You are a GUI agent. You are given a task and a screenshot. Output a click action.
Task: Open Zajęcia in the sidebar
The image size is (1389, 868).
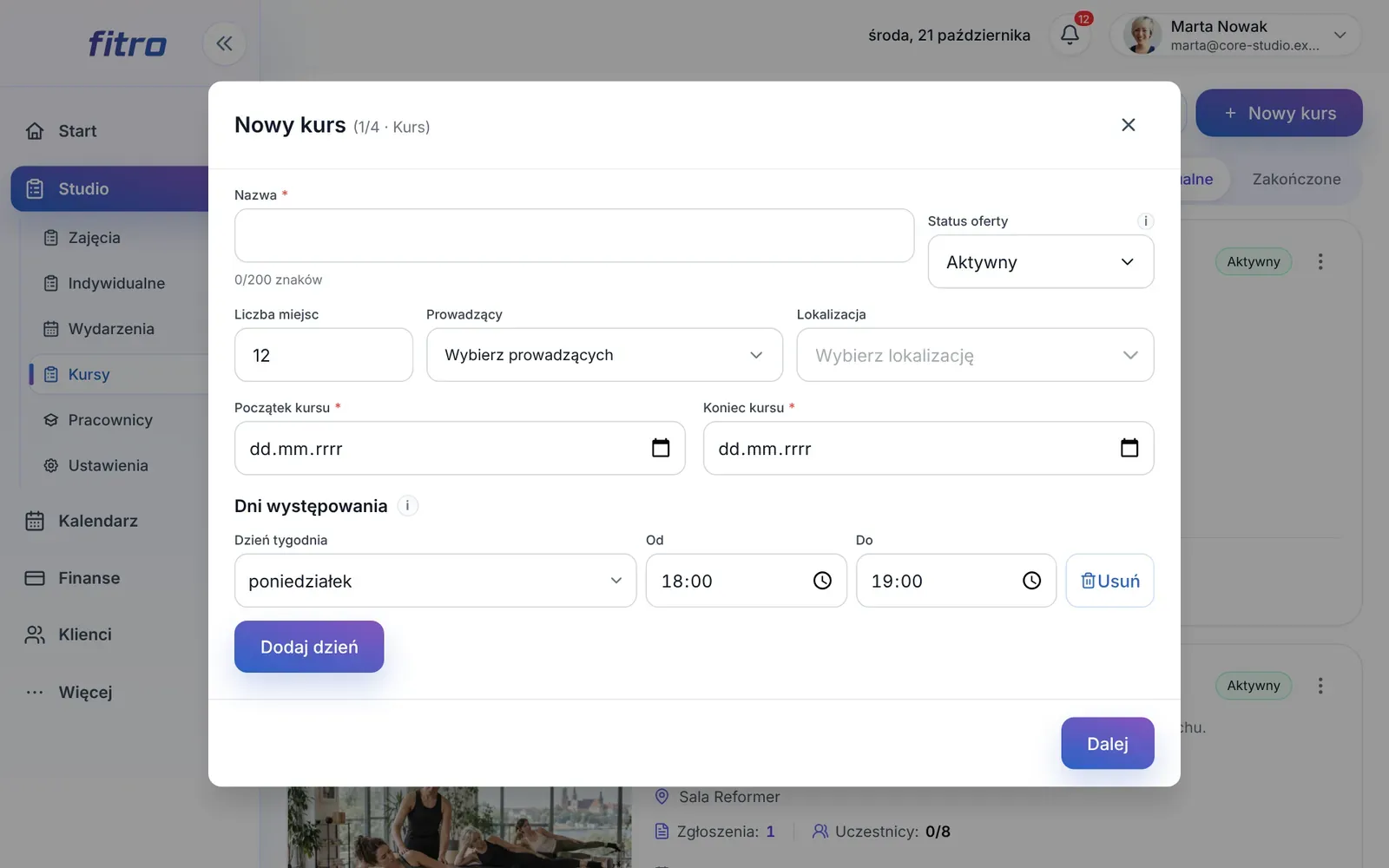click(x=94, y=238)
